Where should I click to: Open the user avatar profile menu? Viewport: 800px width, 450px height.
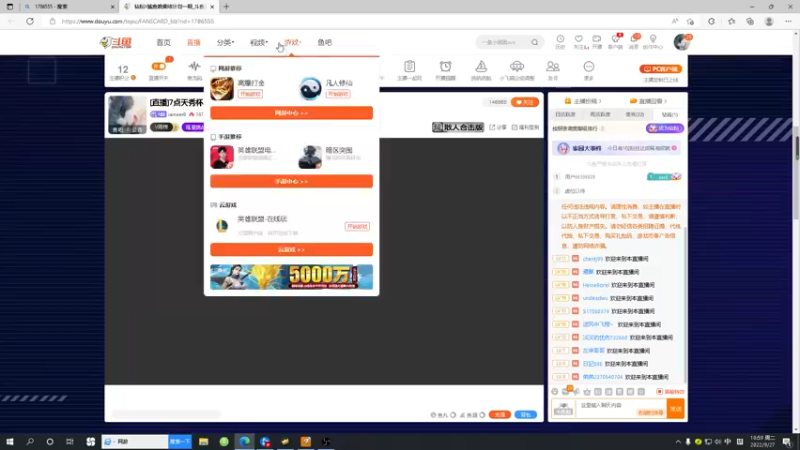coord(681,42)
